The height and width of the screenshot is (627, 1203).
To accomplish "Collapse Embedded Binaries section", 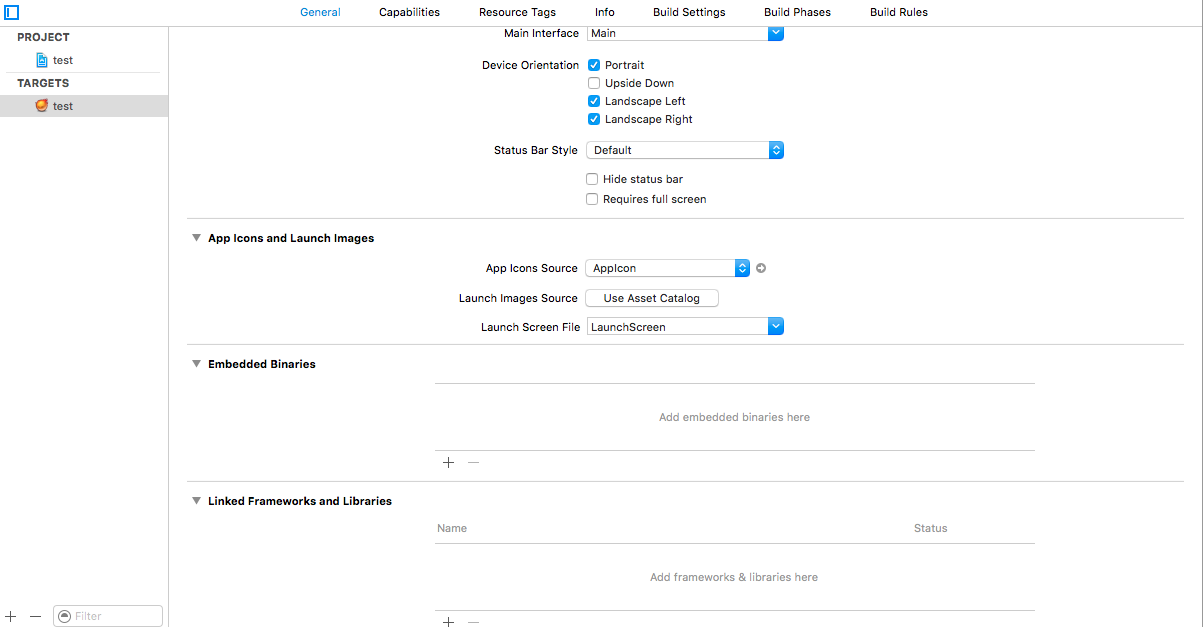I will [197, 364].
